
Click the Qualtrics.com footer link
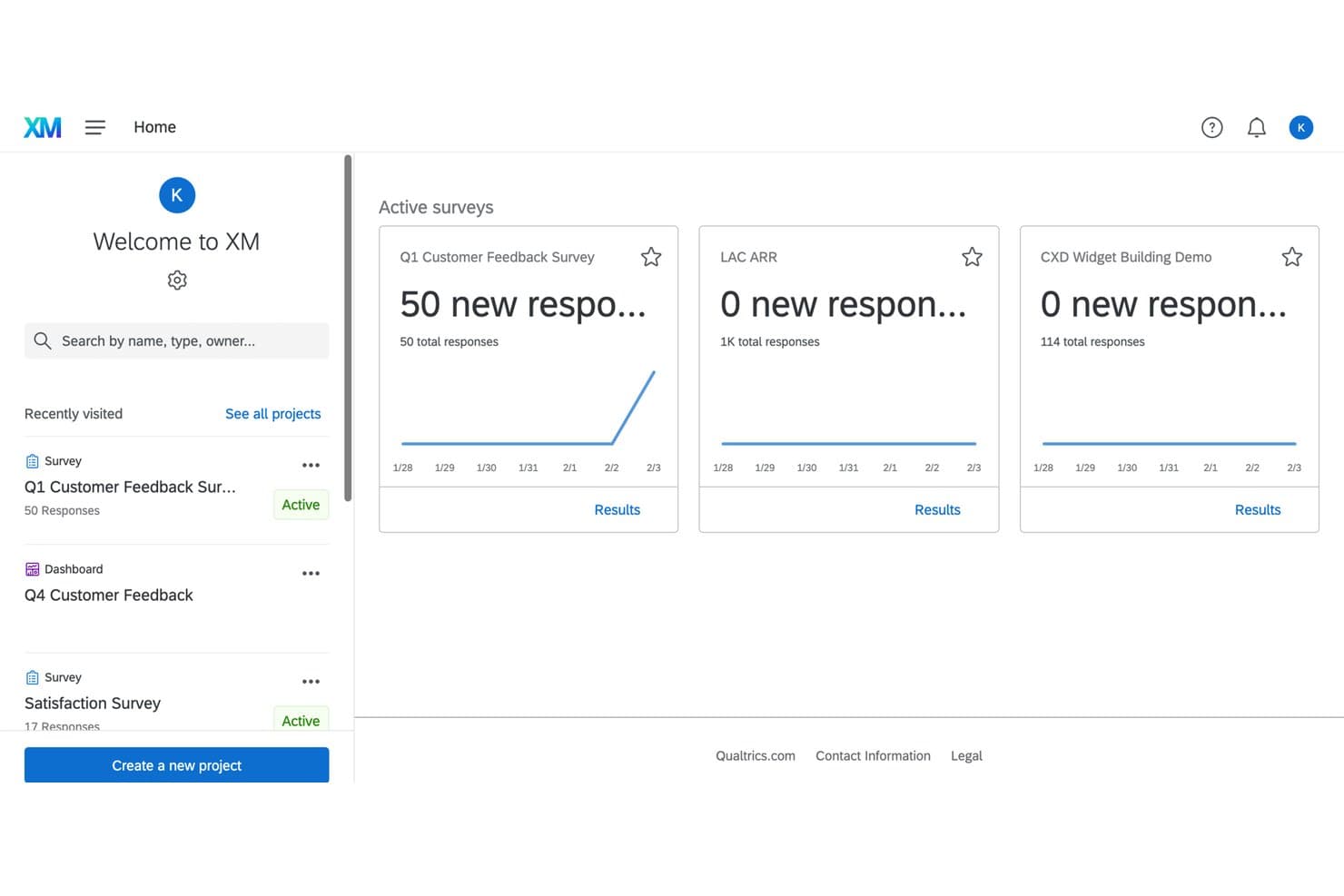coord(755,756)
